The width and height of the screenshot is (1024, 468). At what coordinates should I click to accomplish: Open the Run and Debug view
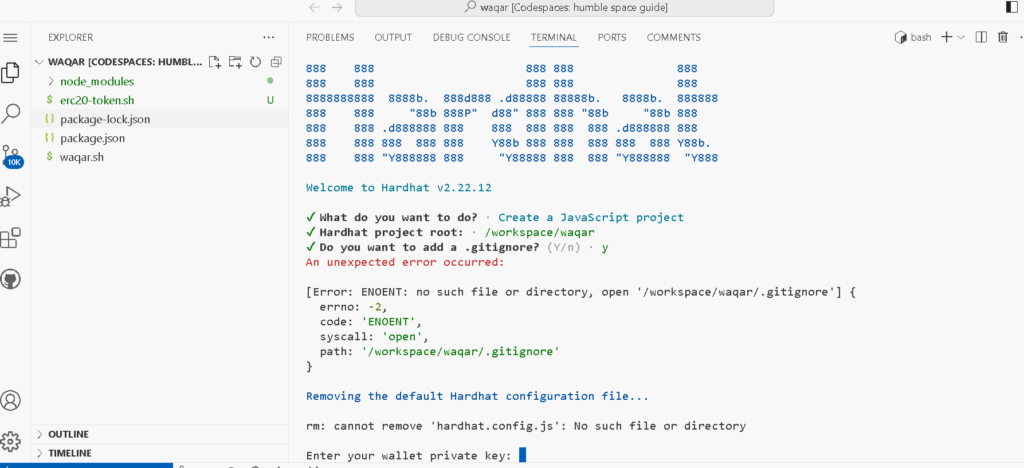10,197
